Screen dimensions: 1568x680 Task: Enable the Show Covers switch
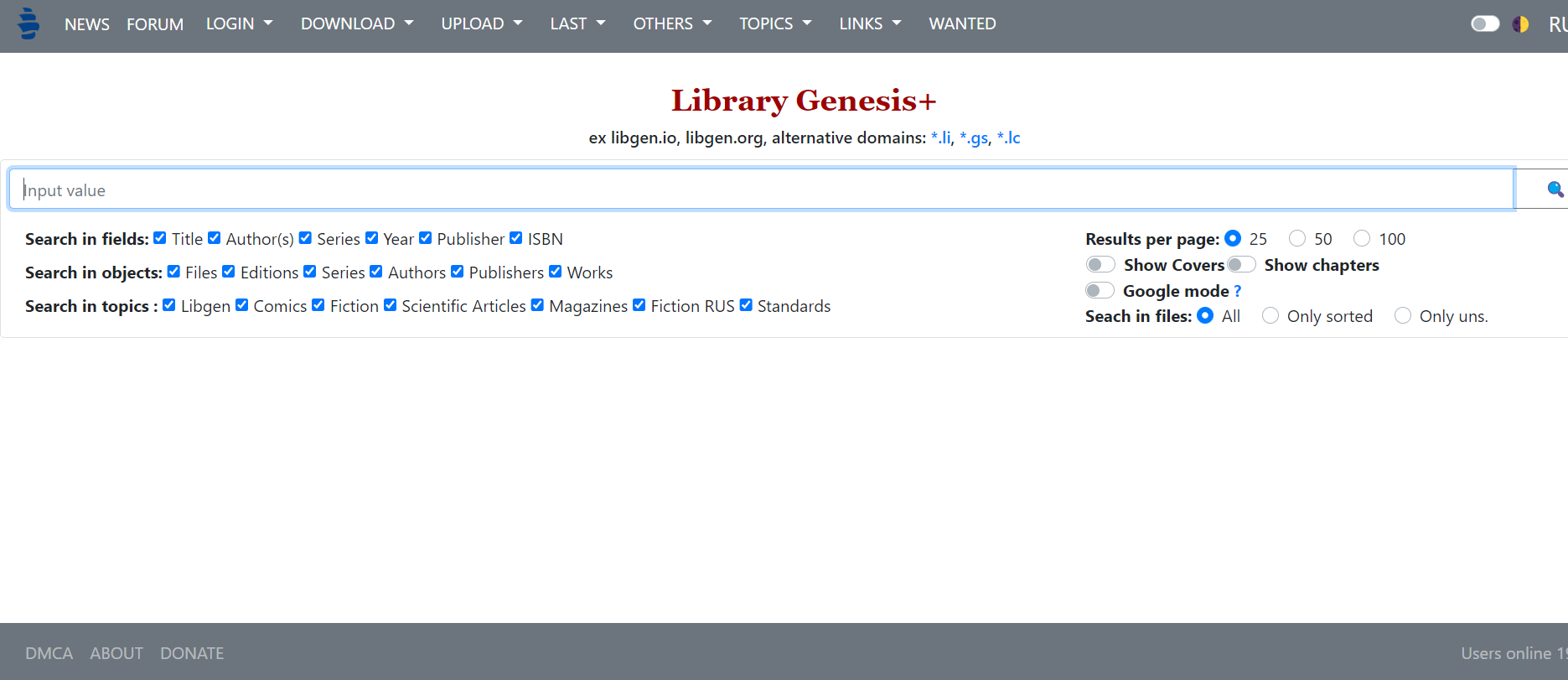click(1100, 265)
